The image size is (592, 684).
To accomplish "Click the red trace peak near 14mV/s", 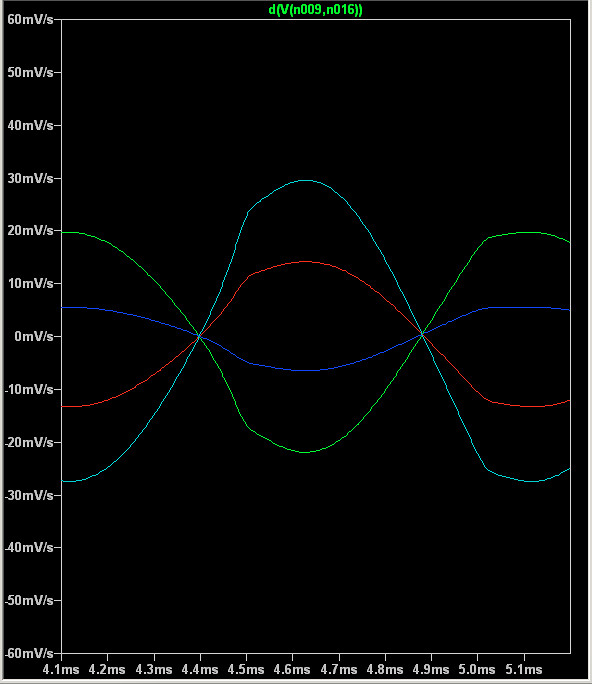I will [x=307, y=262].
